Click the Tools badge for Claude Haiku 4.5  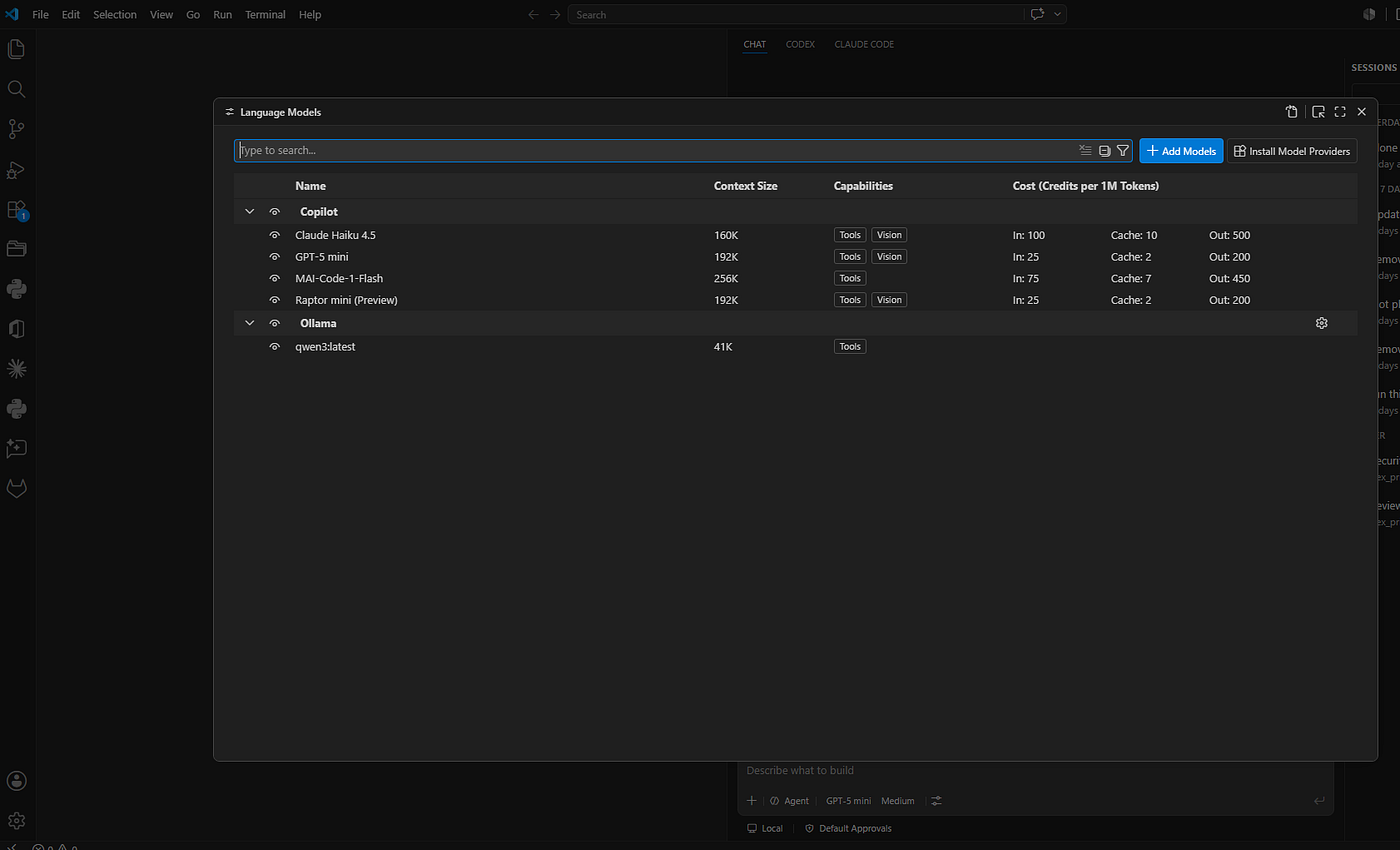pyautogui.click(x=850, y=235)
